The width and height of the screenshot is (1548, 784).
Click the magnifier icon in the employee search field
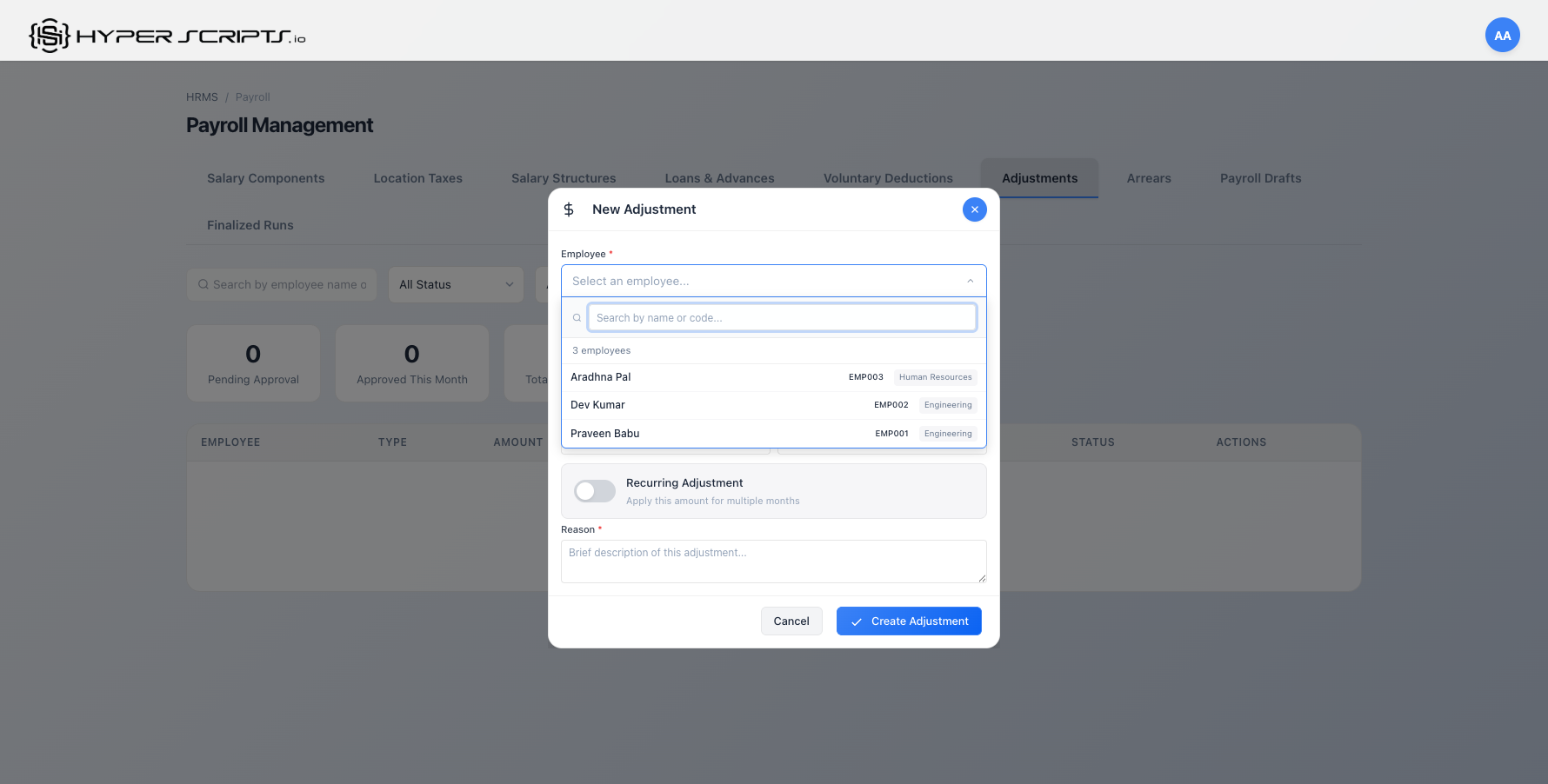(x=576, y=317)
